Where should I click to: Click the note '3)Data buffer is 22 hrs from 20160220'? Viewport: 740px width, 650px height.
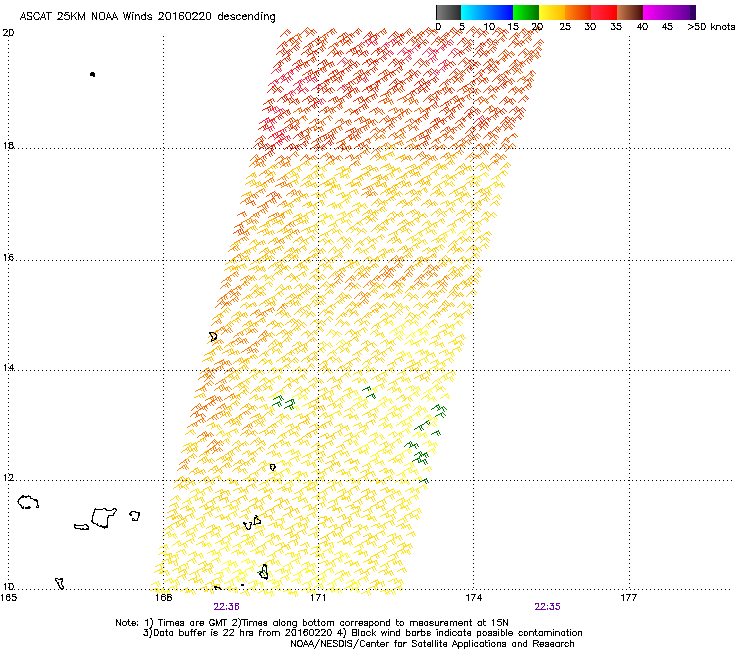238,633
